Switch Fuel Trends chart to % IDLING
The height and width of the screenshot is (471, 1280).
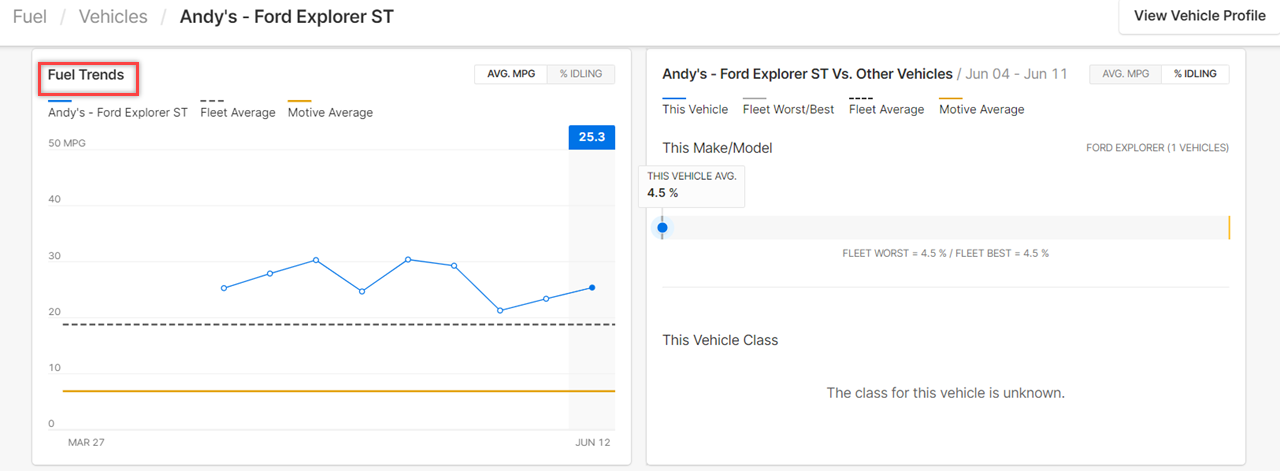[x=581, y=74]
